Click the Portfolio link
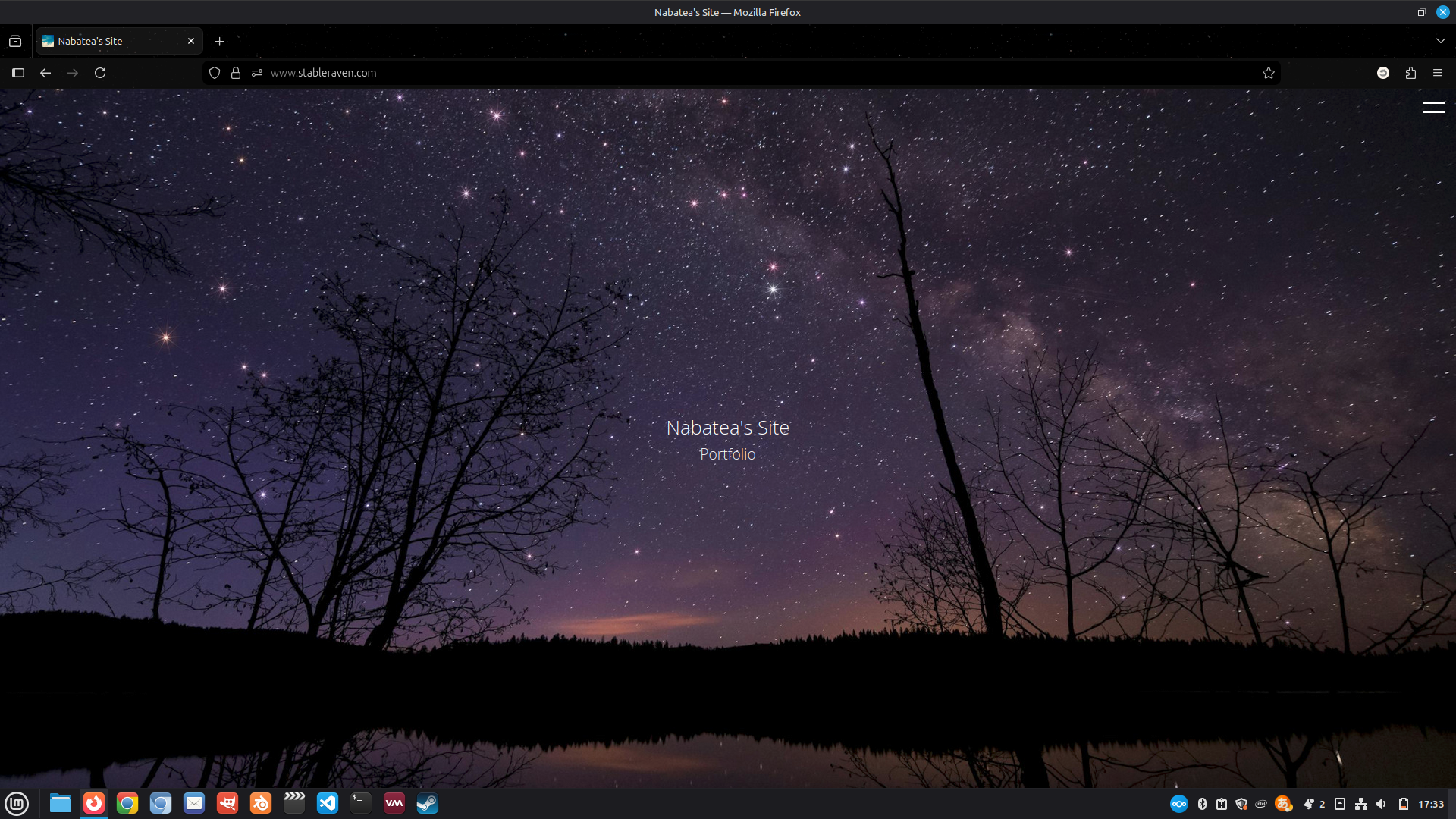 coord(727,454)
